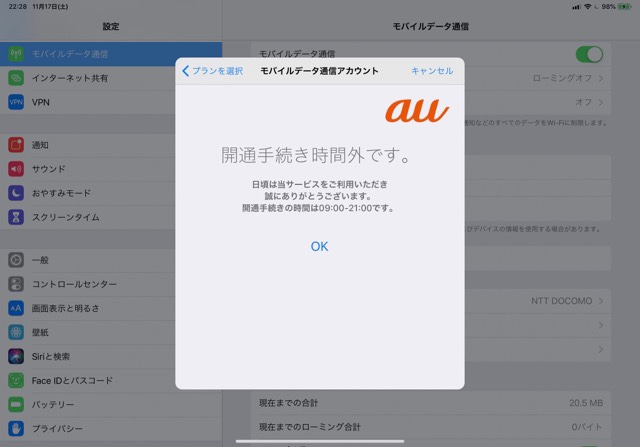Tap the Internet sharing link icon
The image size is (640, 447).
(x=16, y=78)
